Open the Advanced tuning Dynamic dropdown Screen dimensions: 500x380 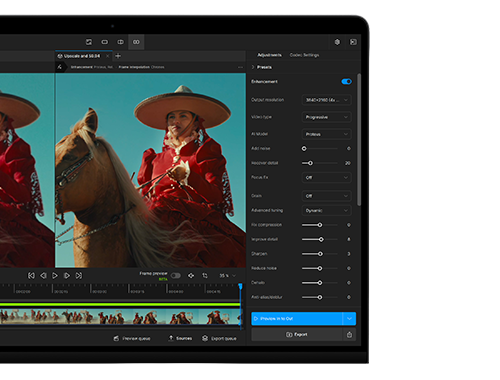click(327, 210)
